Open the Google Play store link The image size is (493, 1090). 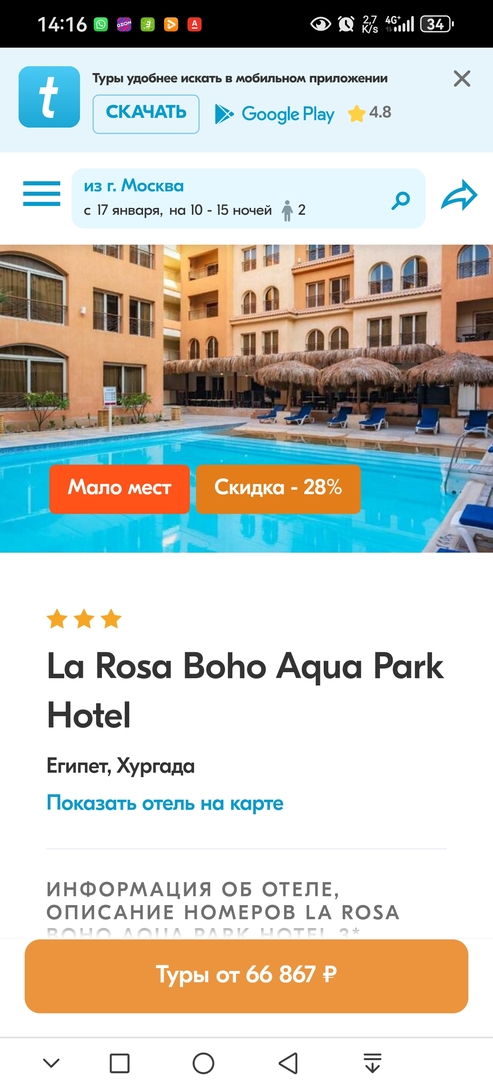tap(275, 114)
